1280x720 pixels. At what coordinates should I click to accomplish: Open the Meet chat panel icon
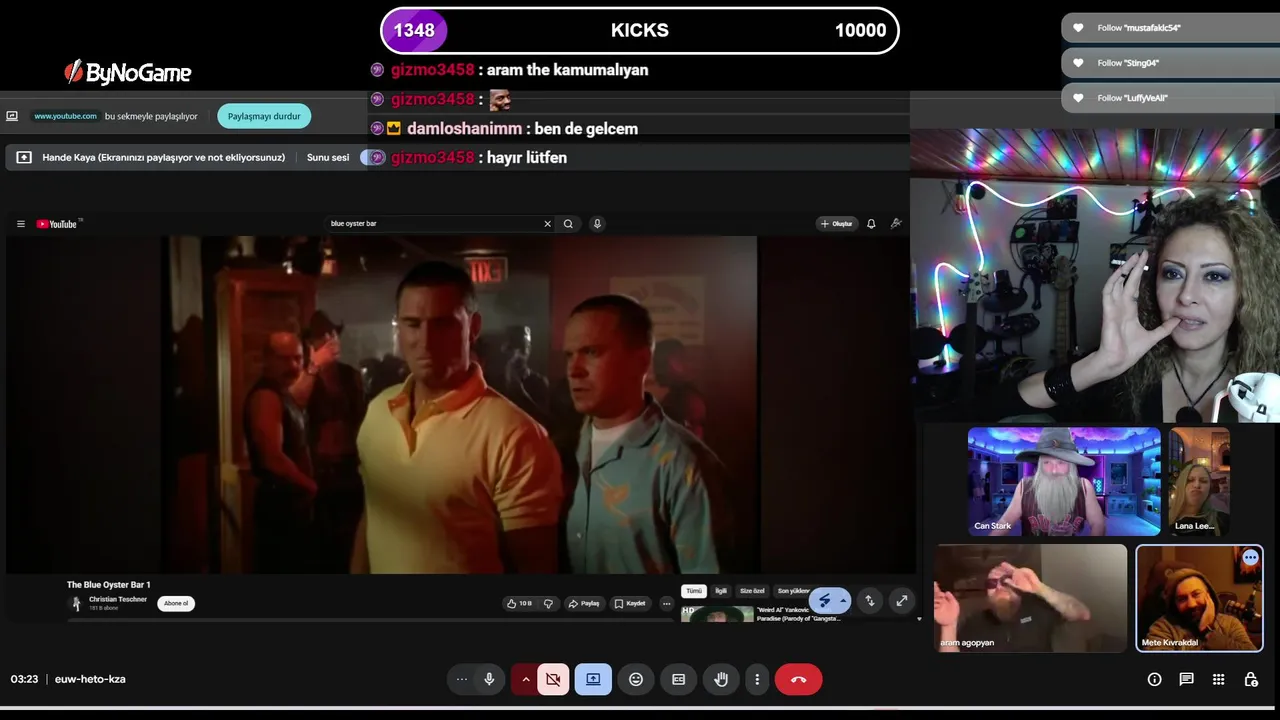click(x=1186, y=679)
